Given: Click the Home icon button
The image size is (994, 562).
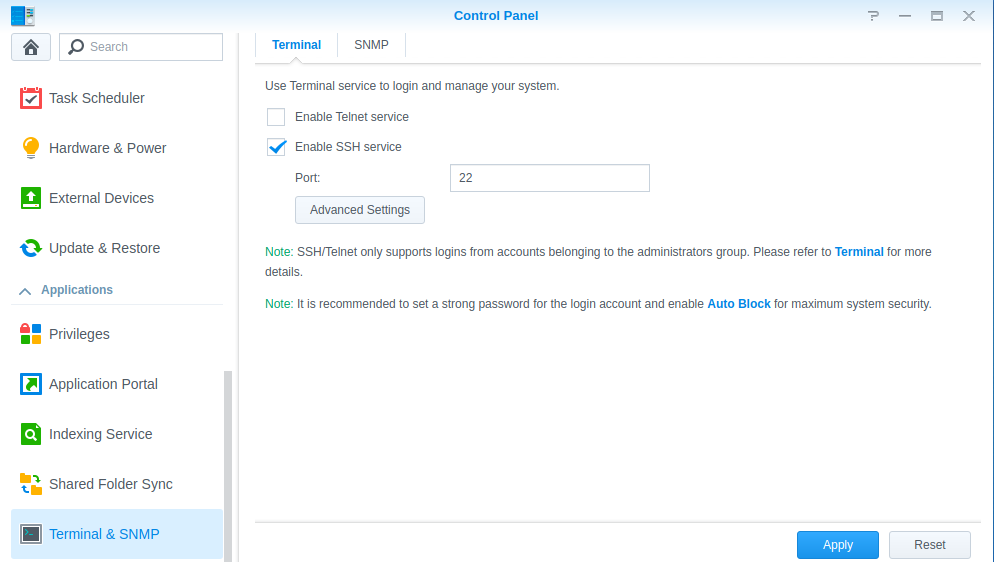Looking at the screenshot, I should click(x=31, y=47).
